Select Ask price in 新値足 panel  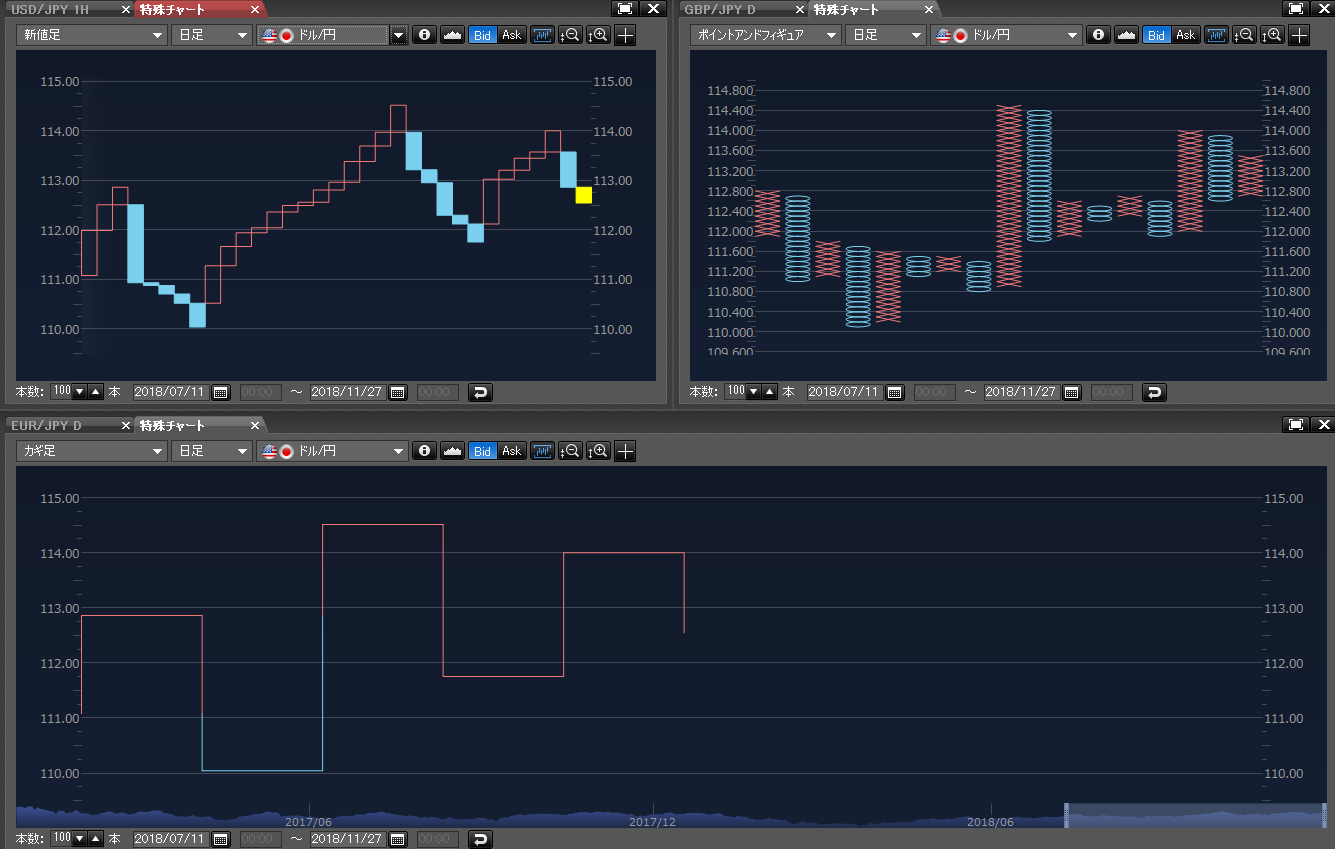coord(511,35)
